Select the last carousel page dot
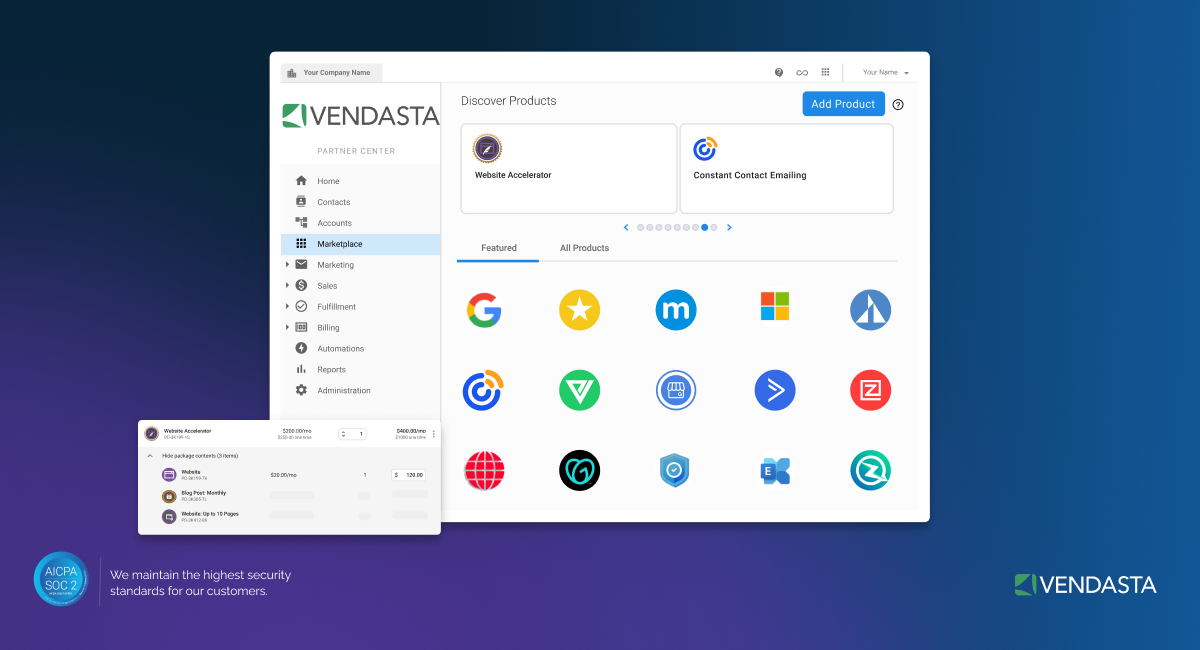The image size is (1200, 650). (714, 227)
